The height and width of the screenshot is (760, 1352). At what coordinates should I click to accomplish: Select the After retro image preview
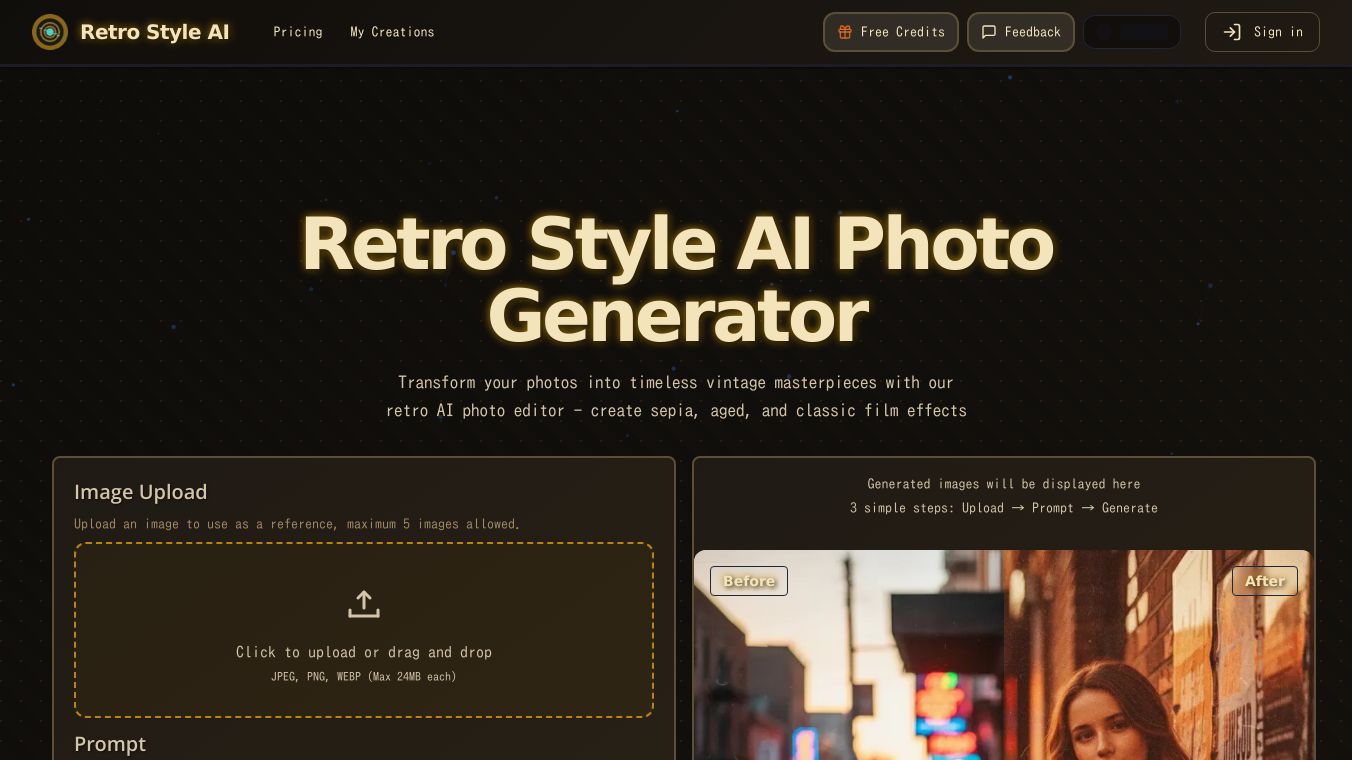[1158, 655]
